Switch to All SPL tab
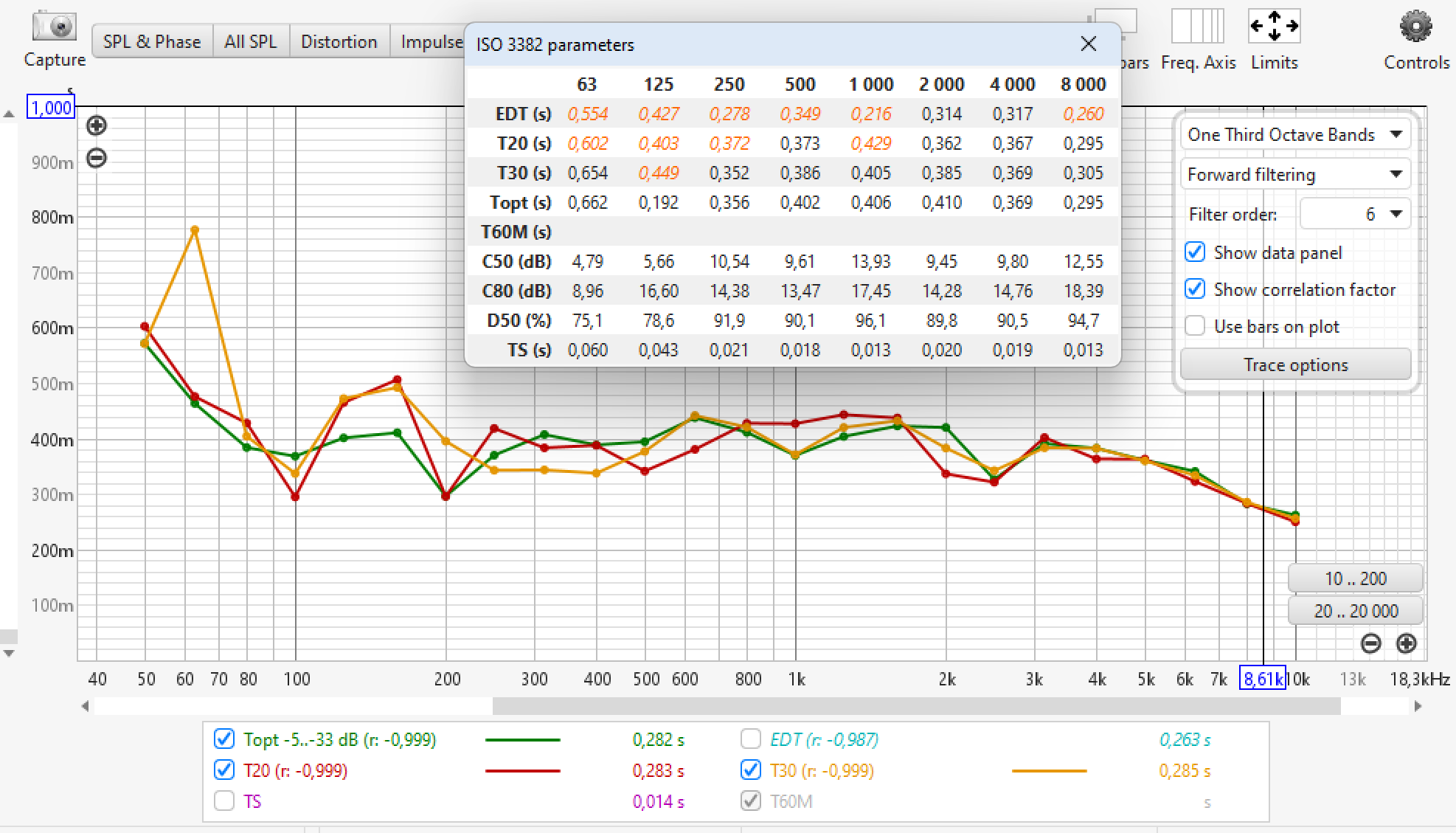The width and height of the screenshot is (1456, 833). click(251, 41)
